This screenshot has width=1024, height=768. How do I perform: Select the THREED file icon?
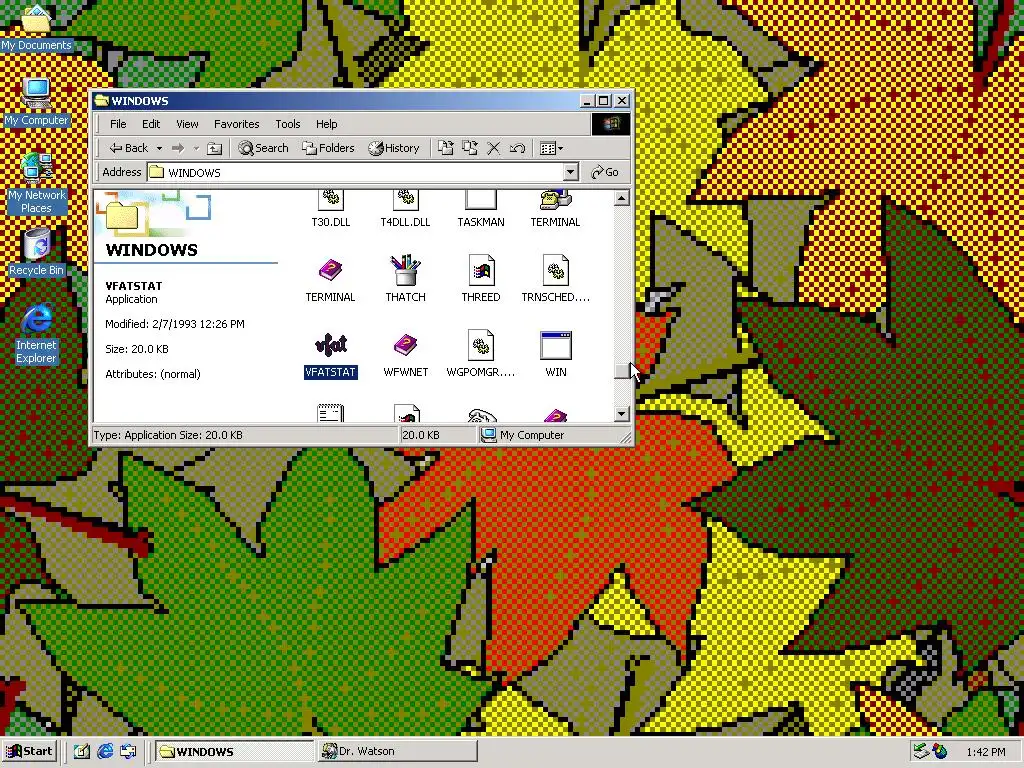click(481, 270)
